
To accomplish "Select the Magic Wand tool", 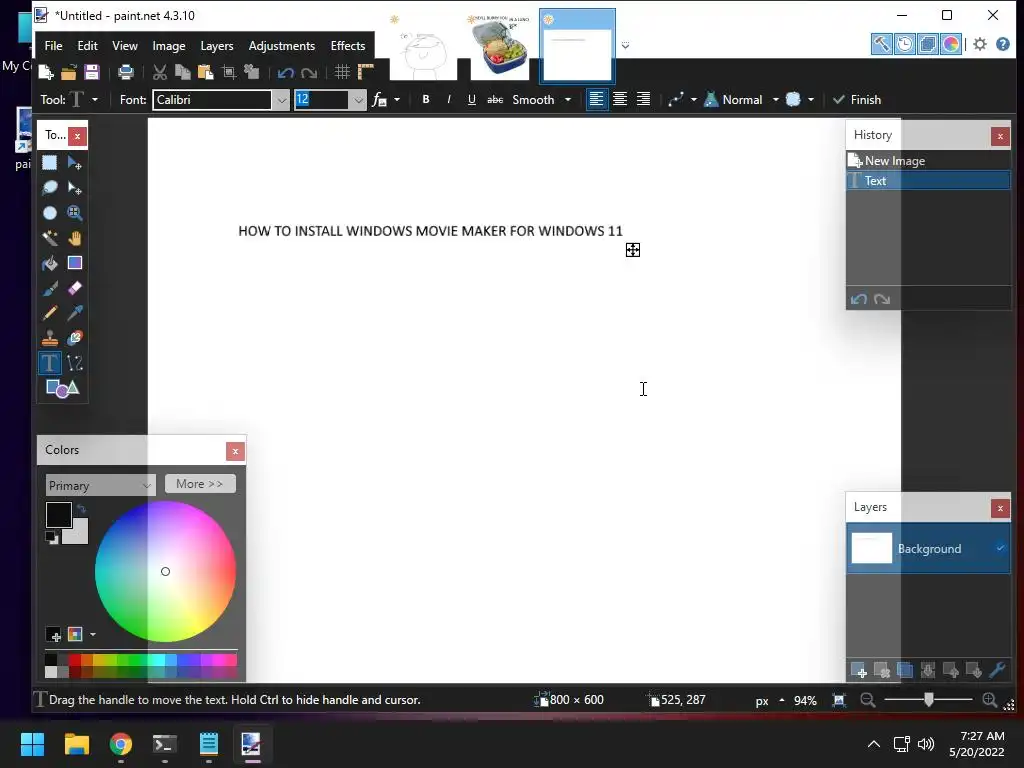I will click(x=50, y=238).
